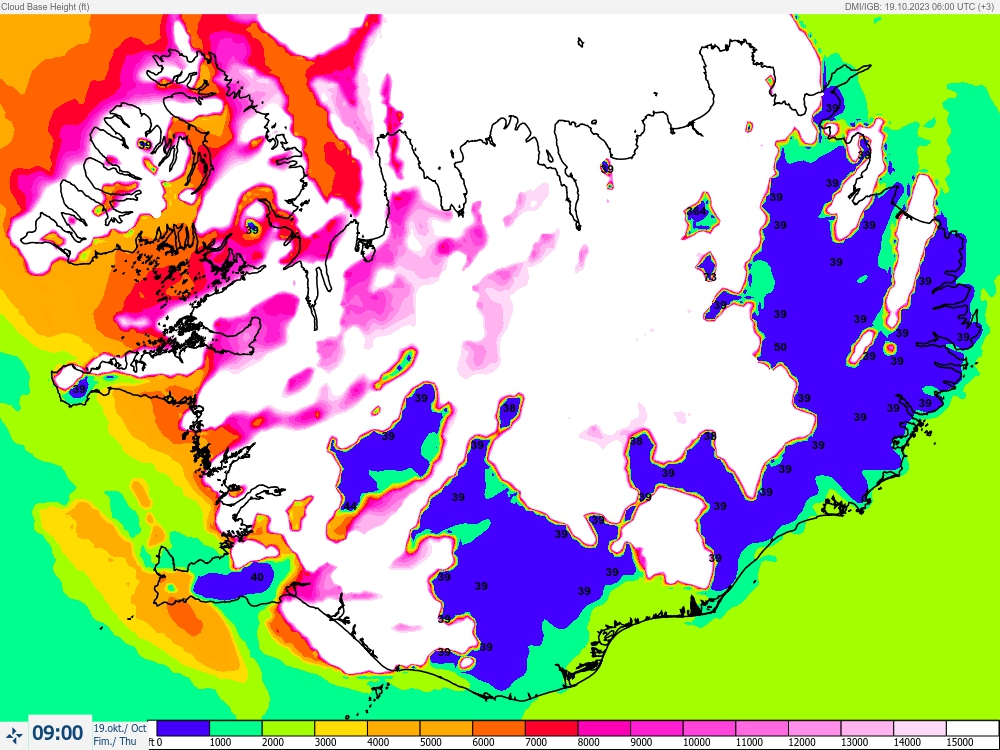Click the '44' cloud base value on the map
Image resolution: width=1000 pixels, height=750 pixels.
[349, 506]
